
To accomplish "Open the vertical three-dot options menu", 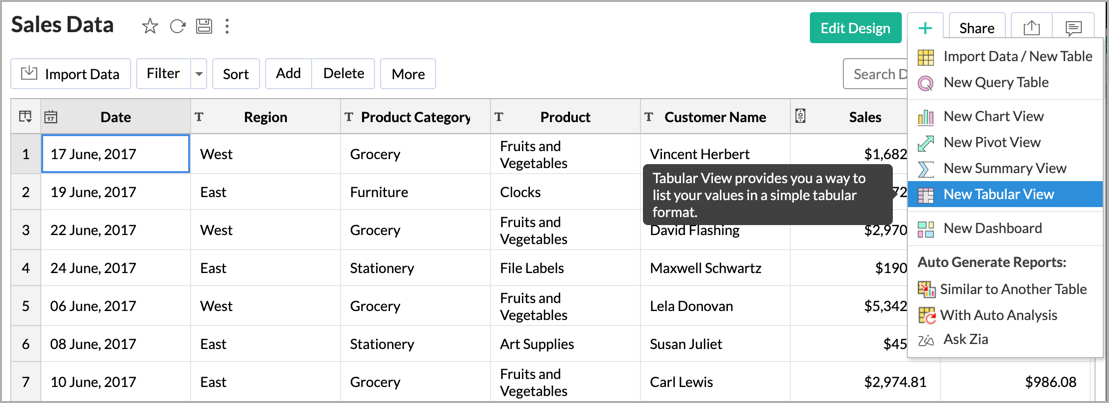I will pyautogui.click(x=227, y=27).
